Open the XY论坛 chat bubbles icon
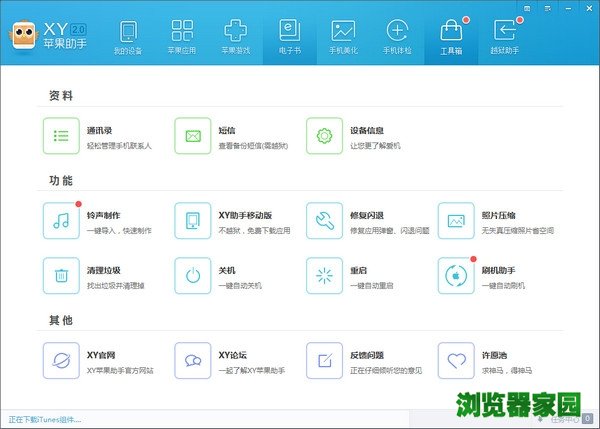600x429 pixels. pos(193,360)
